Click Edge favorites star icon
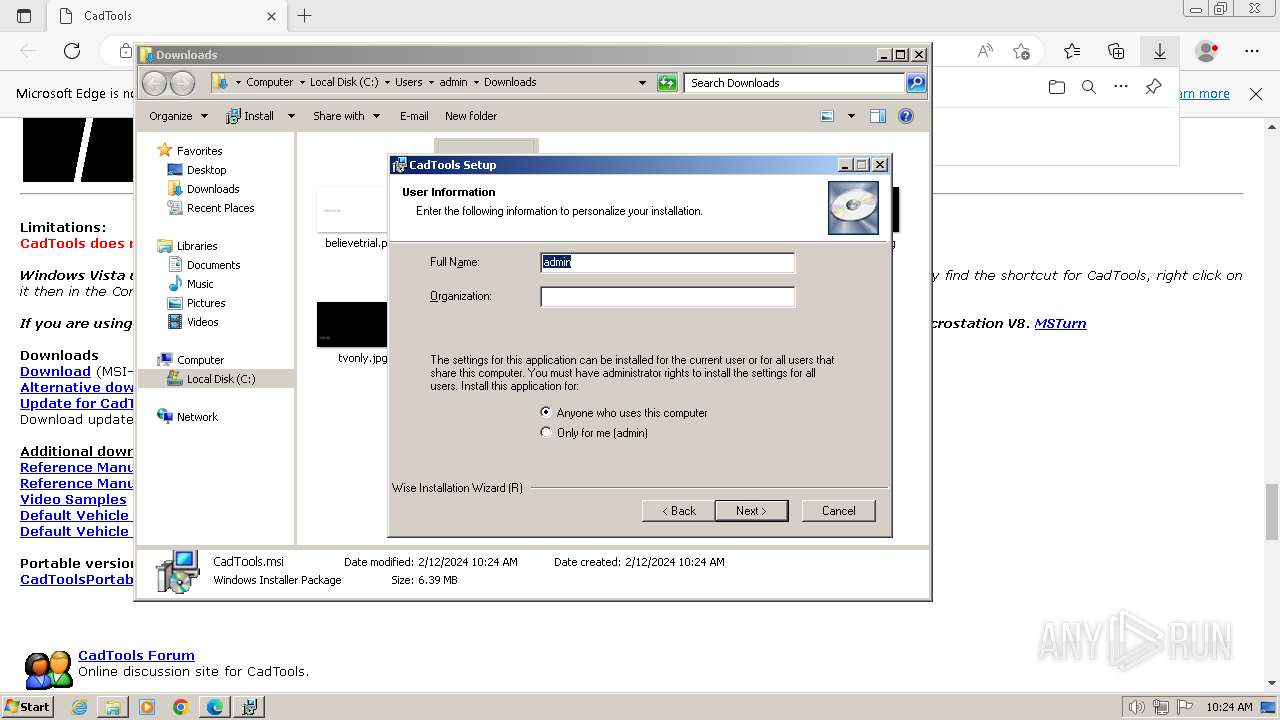The height and width of the screenshot is (720, 1280). click(x=1072, y=51)
